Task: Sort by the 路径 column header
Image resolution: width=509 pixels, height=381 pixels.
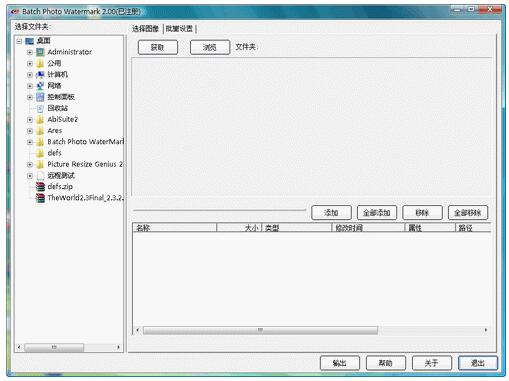Action: [473, 228]
